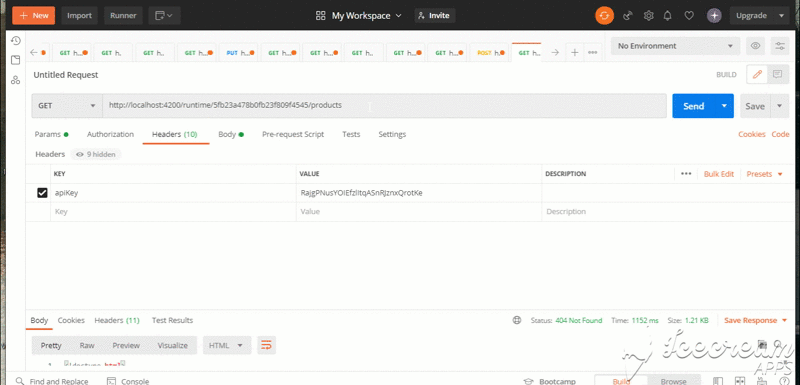Open the comments icon
The image size is (800, 385).
pos(778,74)
